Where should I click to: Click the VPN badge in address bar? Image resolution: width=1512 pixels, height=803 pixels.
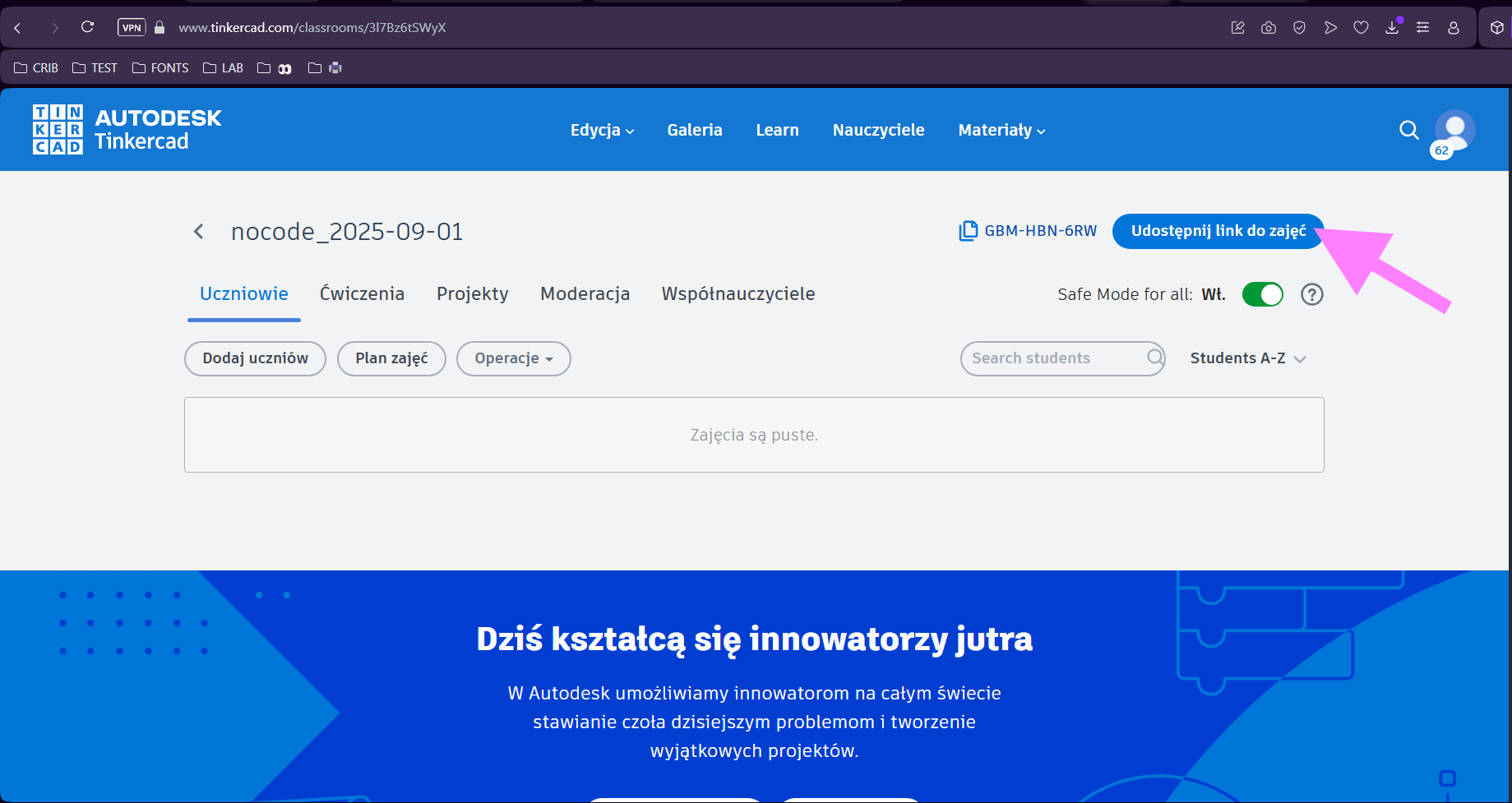pyautogui.click(x=132, y=26)
